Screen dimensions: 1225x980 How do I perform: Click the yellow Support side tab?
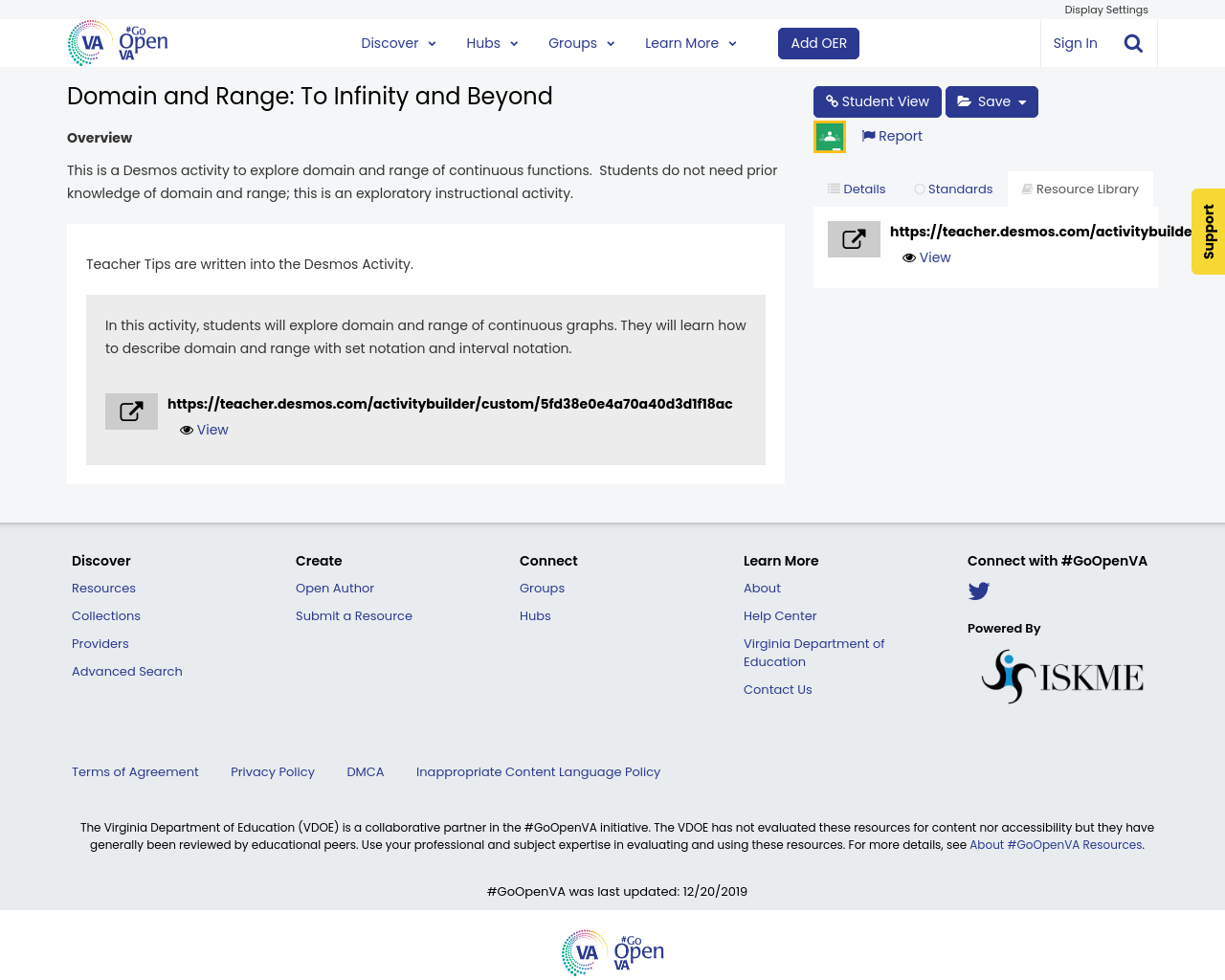pos(1208,231)
